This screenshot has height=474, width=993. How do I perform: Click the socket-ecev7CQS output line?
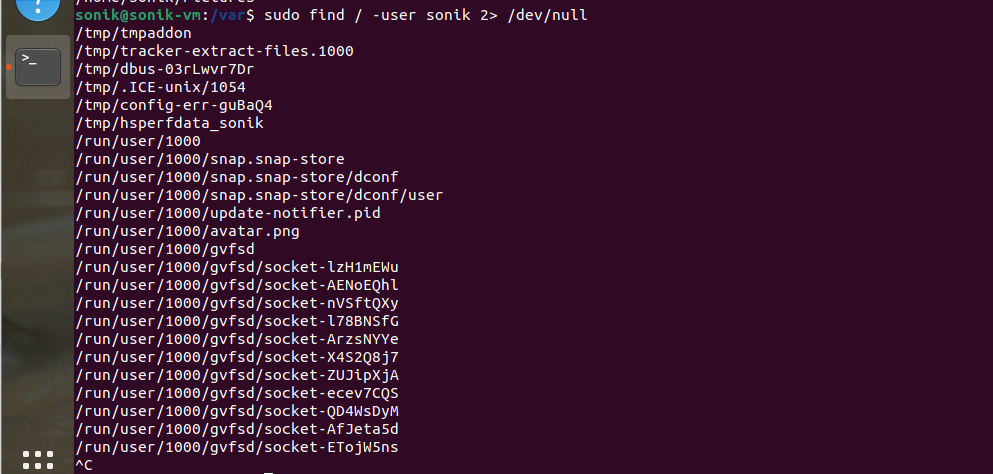(x=237, y=393)
